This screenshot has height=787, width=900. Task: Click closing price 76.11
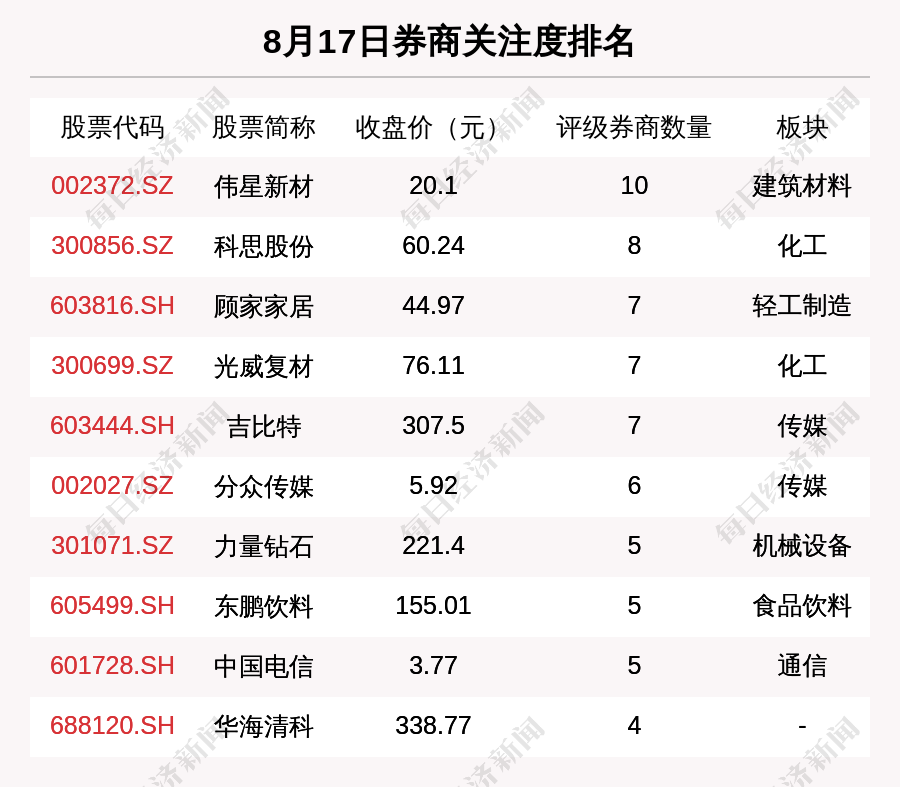(x=433, y=366)
